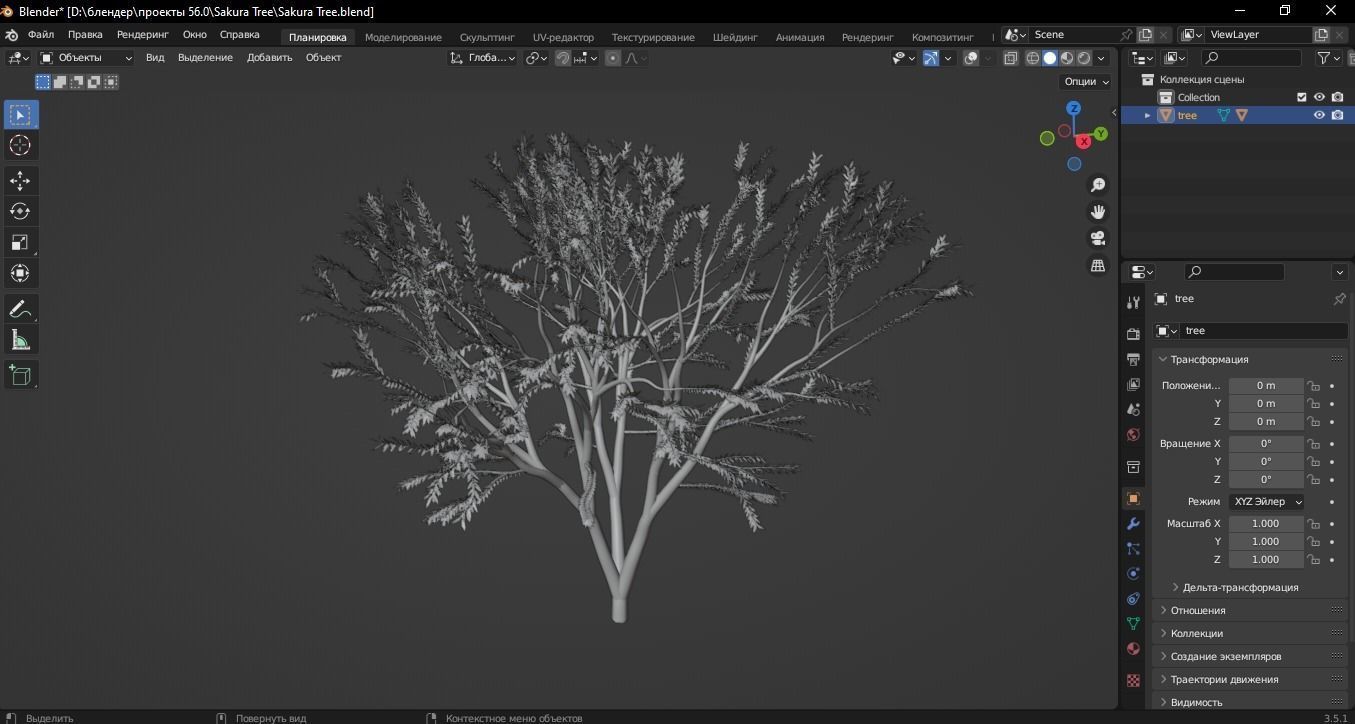Toggle viewport gizmos display button
This screenshot has width=1355, height=724.
point(931,58)
